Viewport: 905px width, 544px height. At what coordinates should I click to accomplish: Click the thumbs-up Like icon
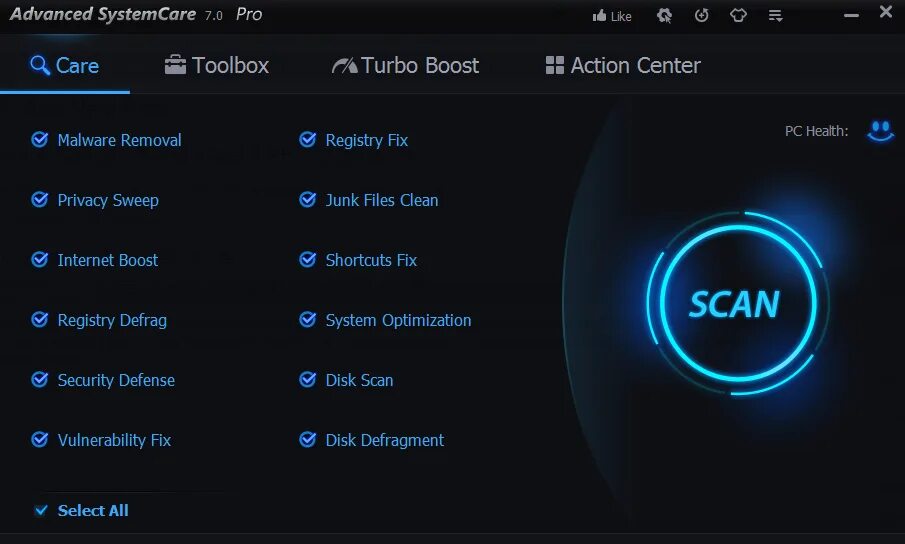coord(600,16)
